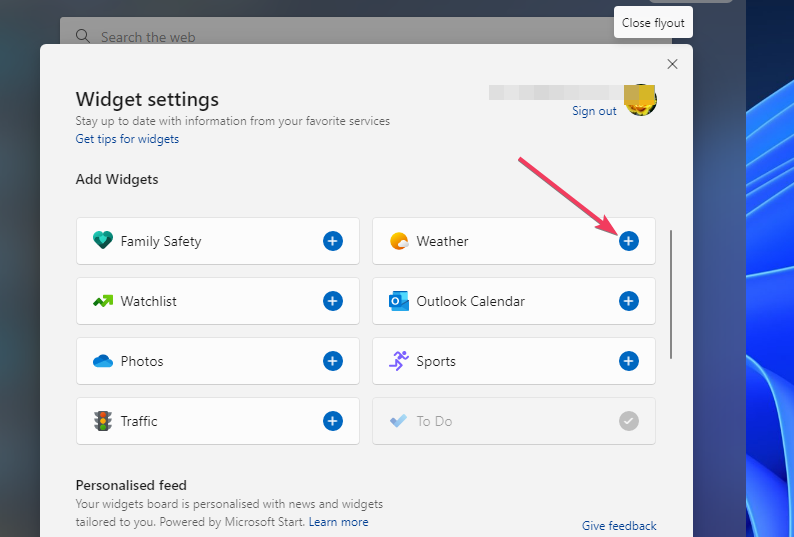Image resolution: width=794 pixels, height=537 pixels.
Task: Click the To Do checkmark icon
Action: [629, 421]
